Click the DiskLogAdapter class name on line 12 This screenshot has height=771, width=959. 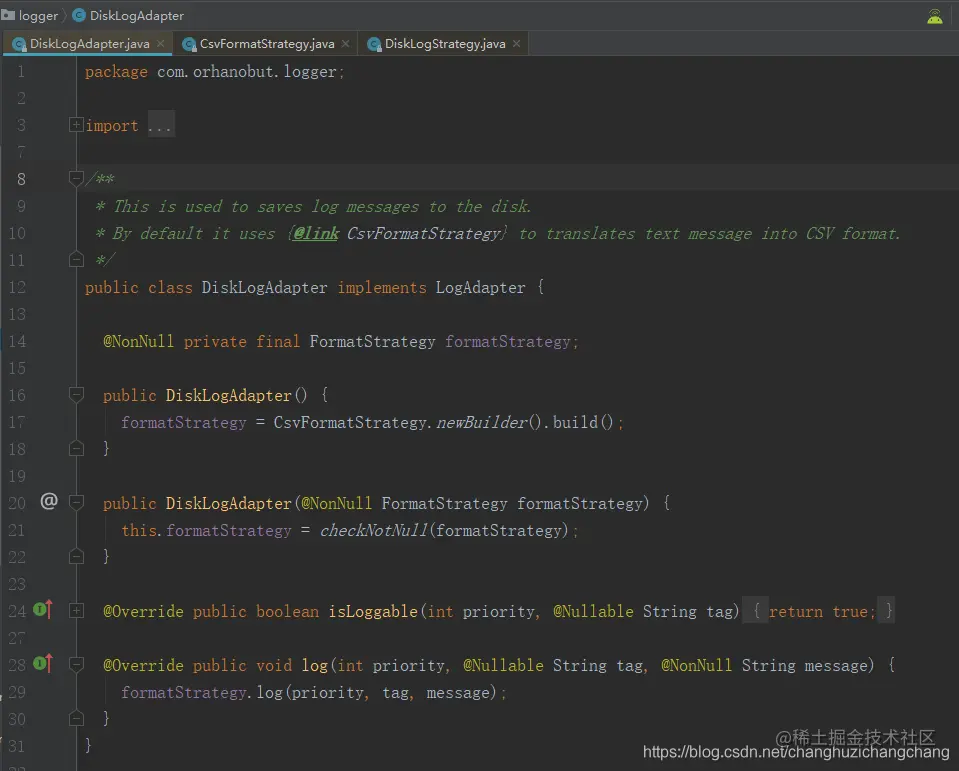click(264, 287)
